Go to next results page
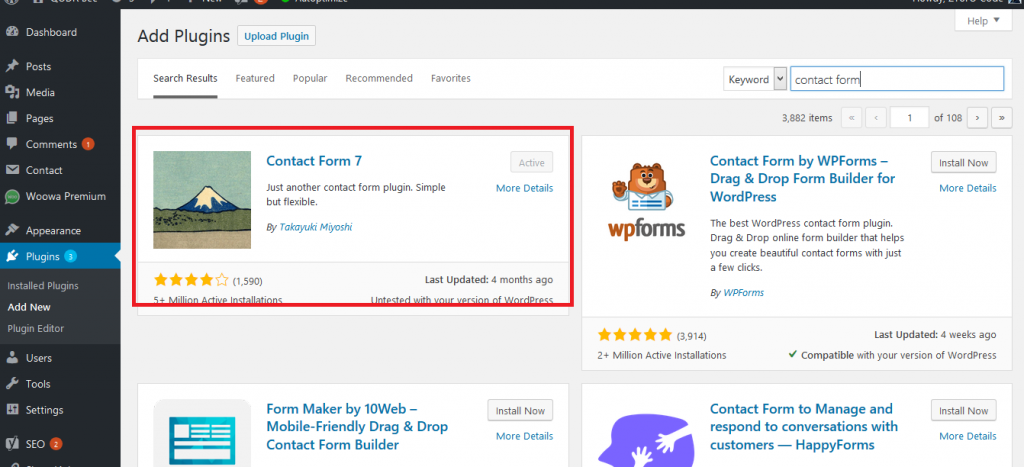The image size is (1024, 467). pyautogui.click(x=977, y=118)
